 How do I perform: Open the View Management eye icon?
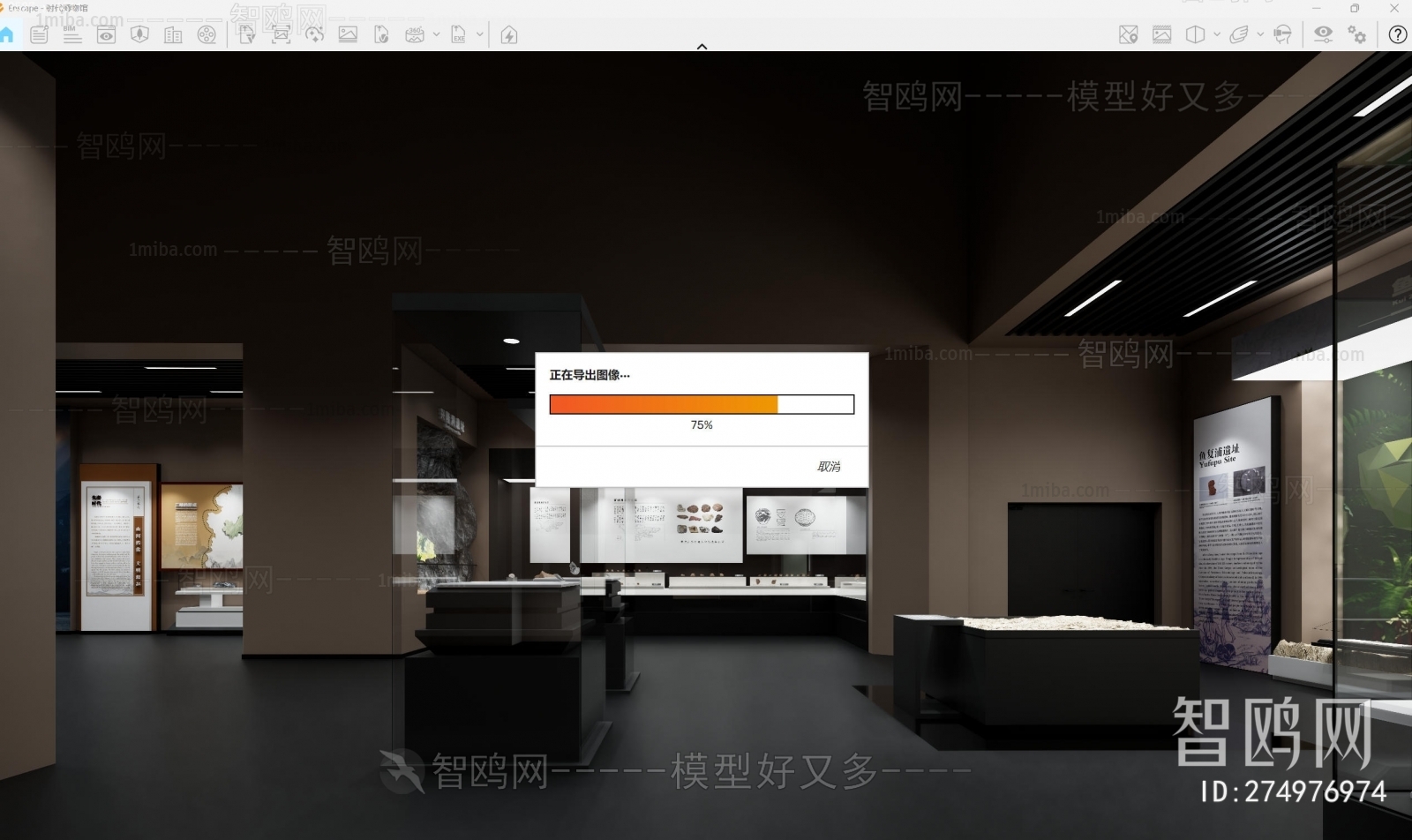pos(106,35)
